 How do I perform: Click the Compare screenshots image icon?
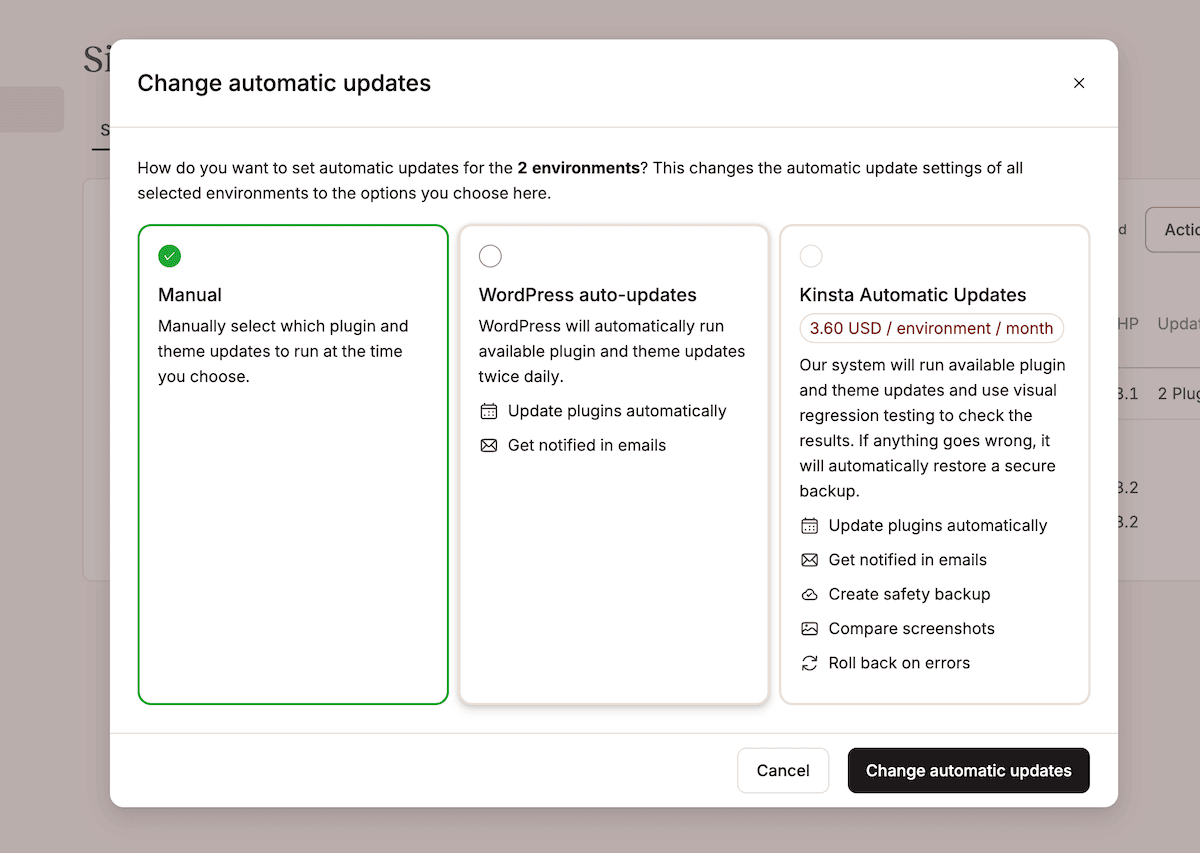[810, 628]
